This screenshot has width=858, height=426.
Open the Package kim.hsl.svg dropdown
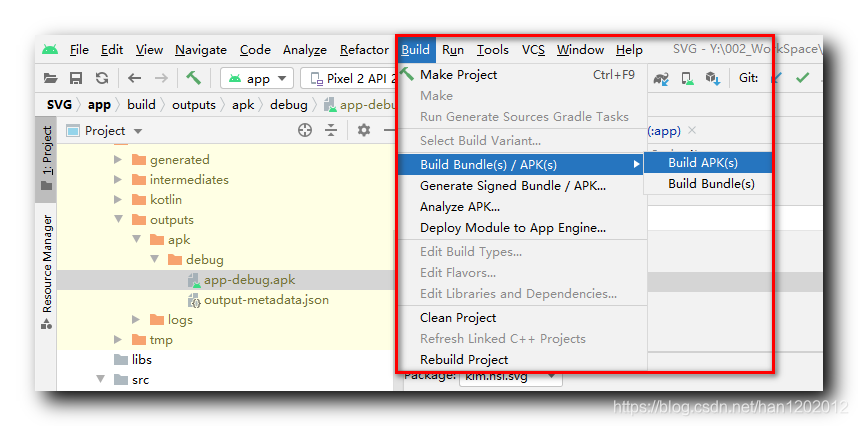(510, 376)
